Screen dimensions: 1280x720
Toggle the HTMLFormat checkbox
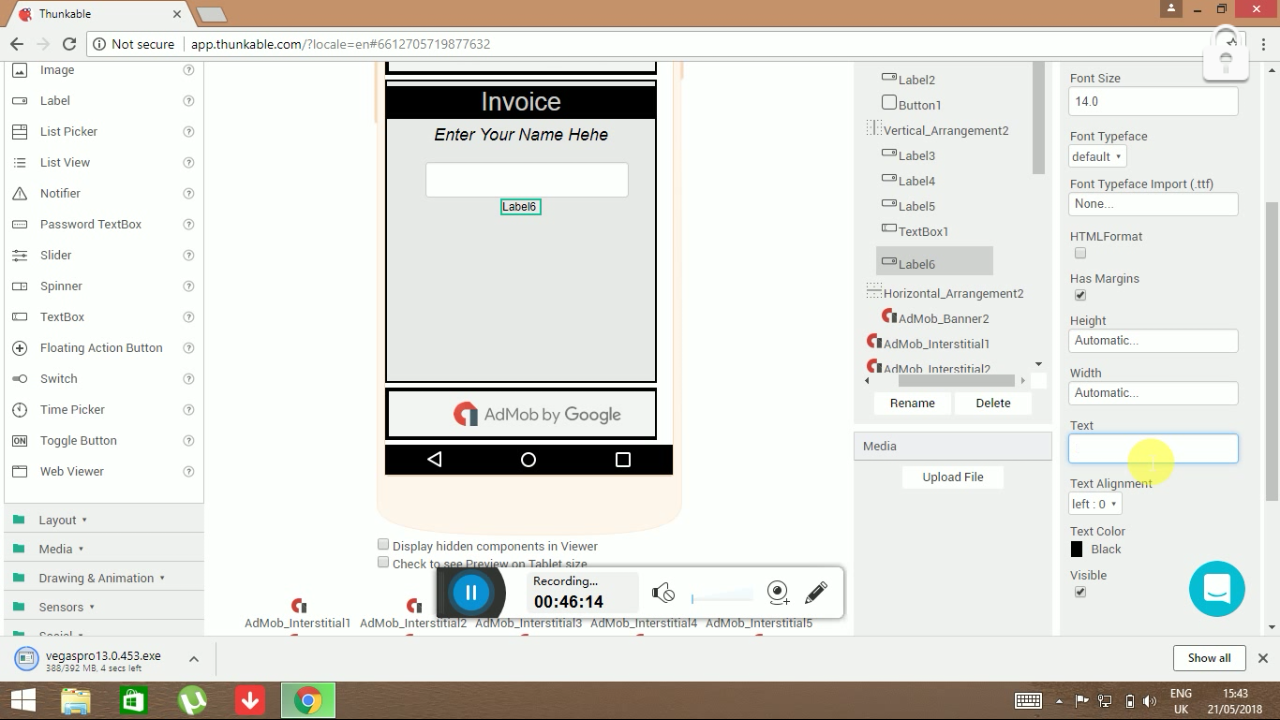pos(1080,253)
